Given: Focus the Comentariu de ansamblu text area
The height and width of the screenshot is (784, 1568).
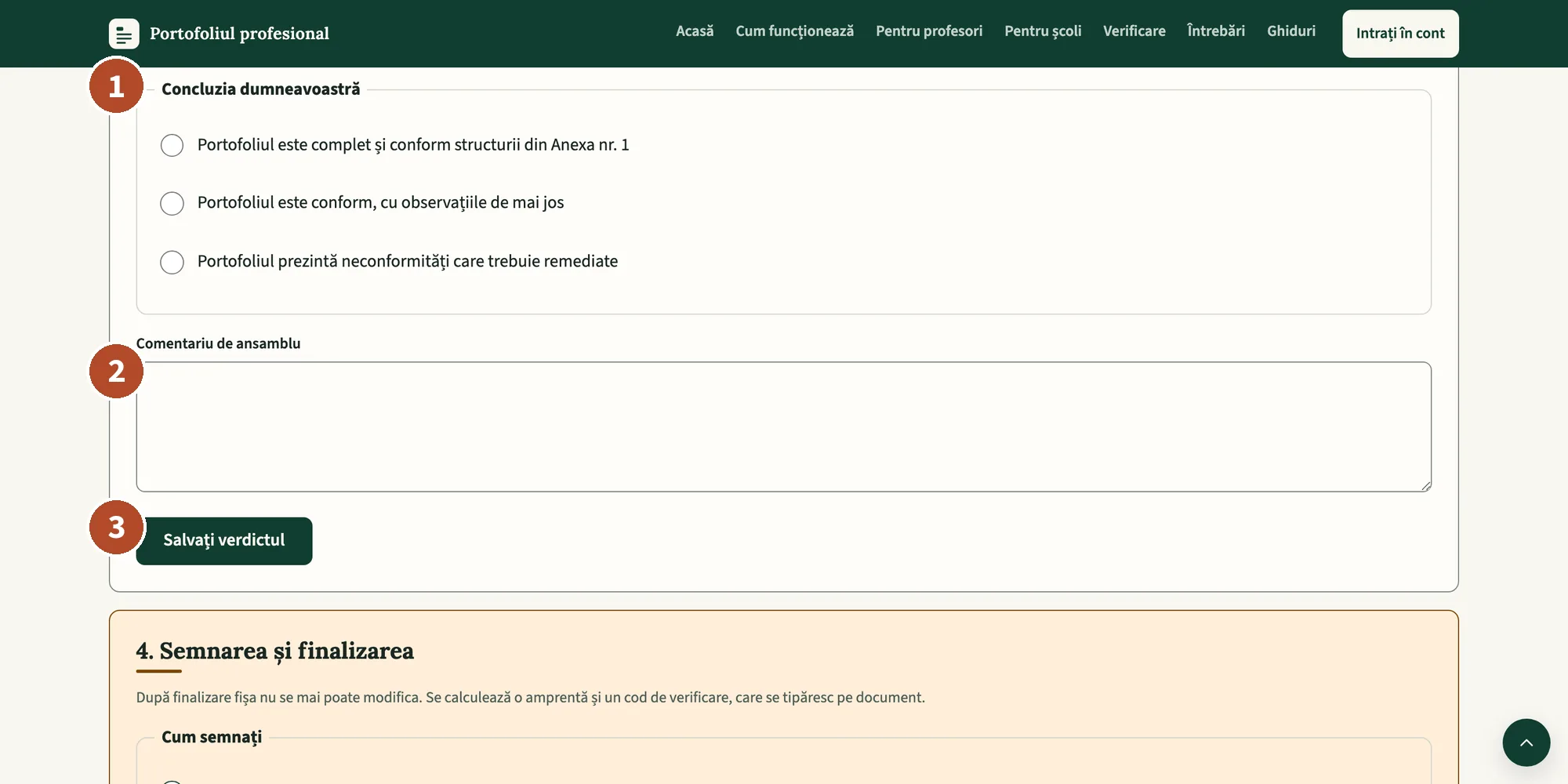Looking at the screenshot, I should [784, 427].
